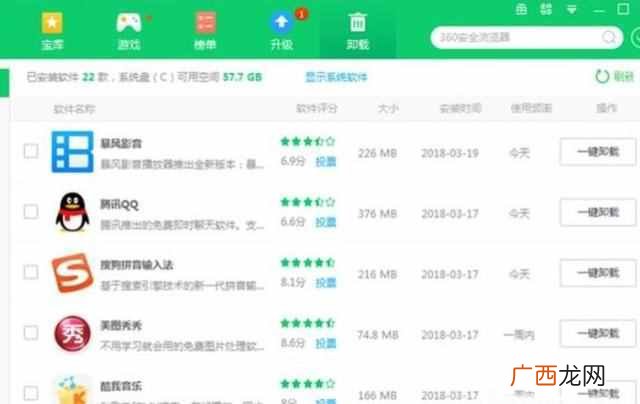Click the 226 MB size value
The width and height of the screenshot is (640, 404).
377,153
